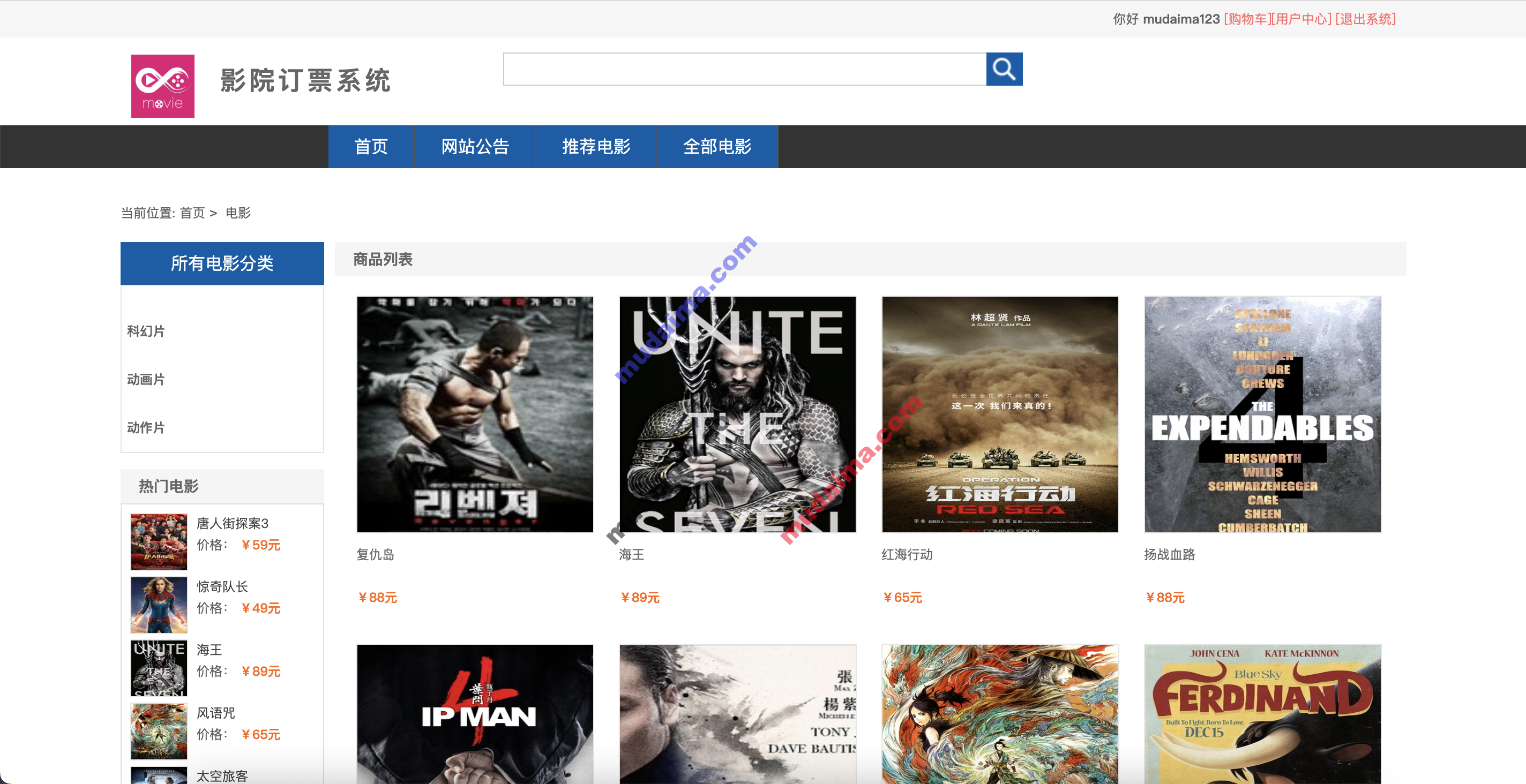The height and width of the screenshot is (784, 1526).
Task: Click 退出系统 to log out
Action: pos(1365,19)
